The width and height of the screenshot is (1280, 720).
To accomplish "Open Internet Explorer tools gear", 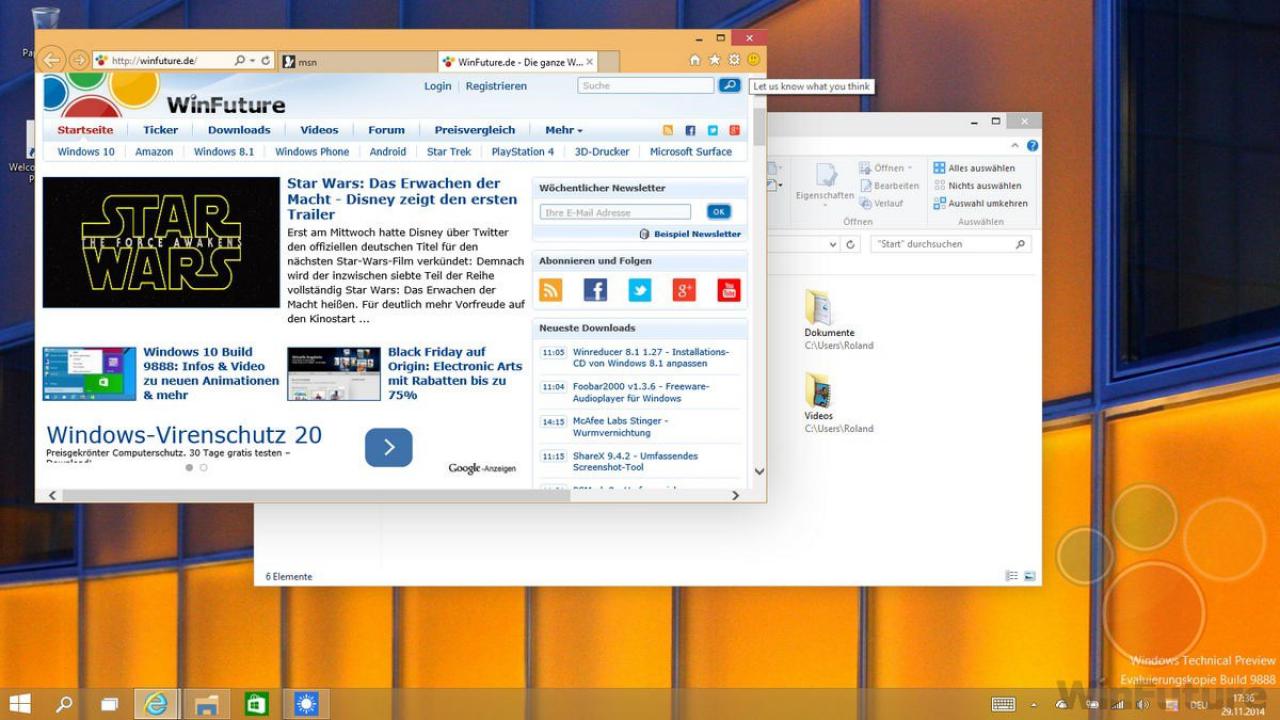I will (x=734, y=60).
